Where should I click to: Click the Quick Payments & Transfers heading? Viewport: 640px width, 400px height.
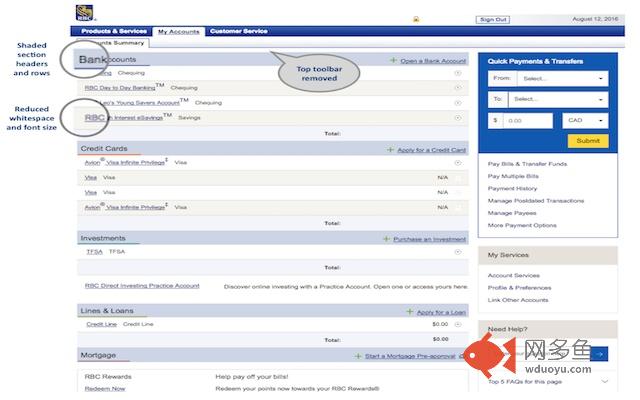(535, 61)
